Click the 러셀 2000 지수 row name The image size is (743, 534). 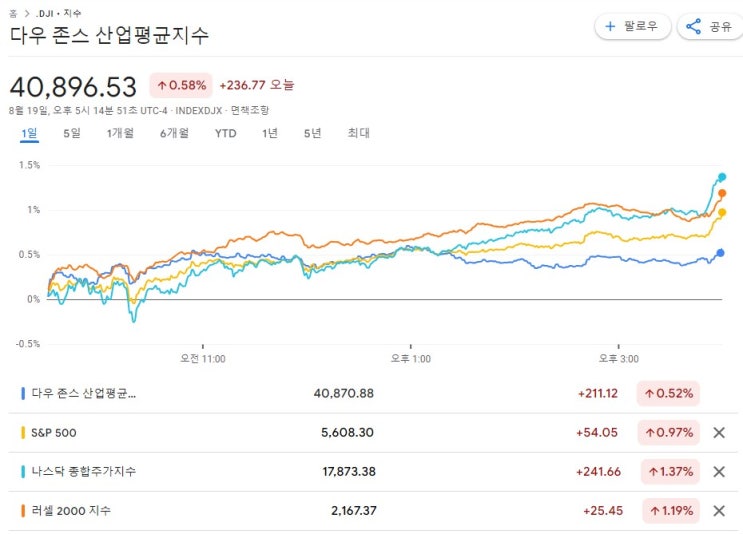pos(71,510)
